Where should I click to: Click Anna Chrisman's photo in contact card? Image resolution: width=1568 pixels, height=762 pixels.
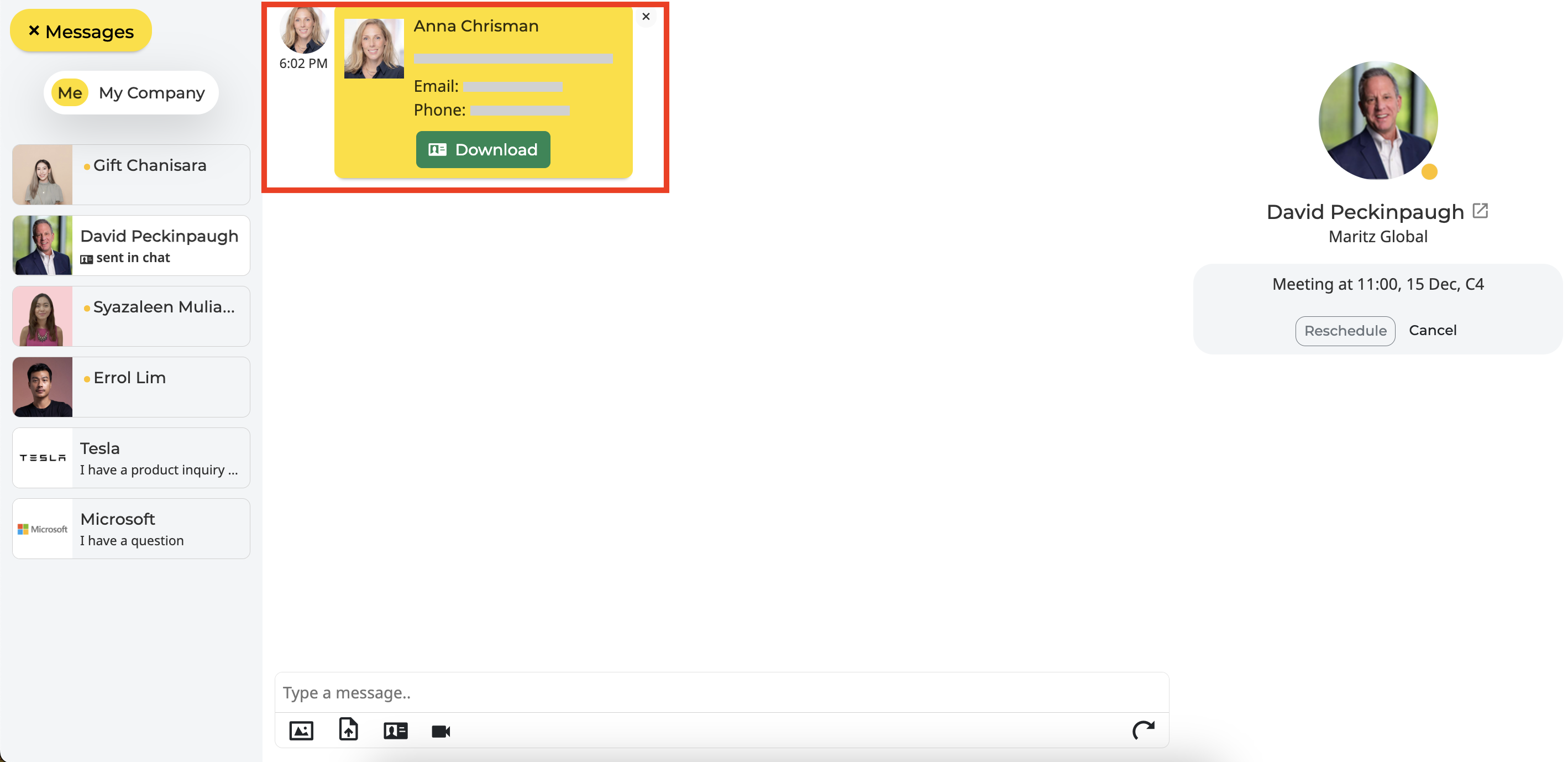click(x=374, y=49)
